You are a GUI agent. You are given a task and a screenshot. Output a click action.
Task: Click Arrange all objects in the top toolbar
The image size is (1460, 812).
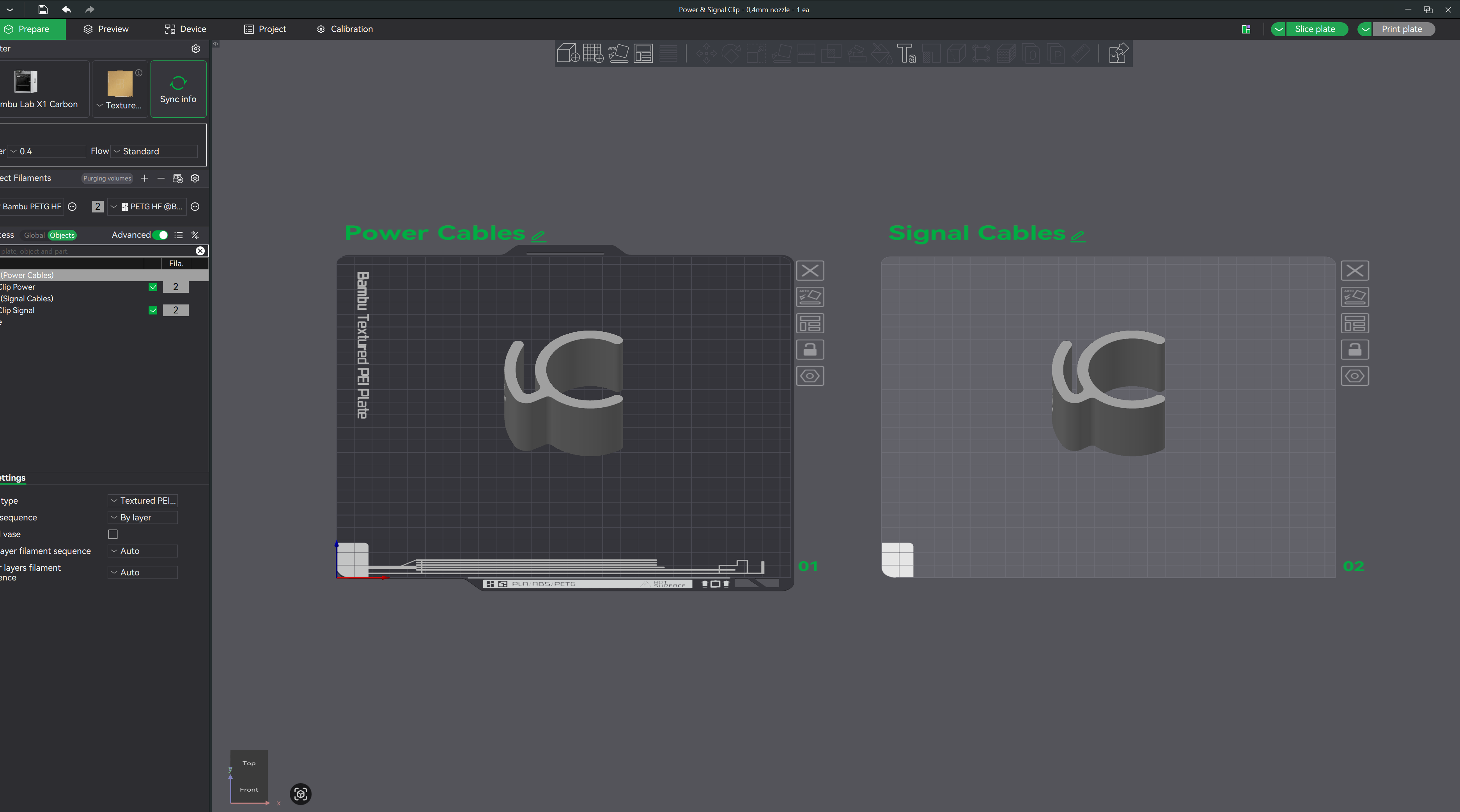pyautogui.click(x=643, y=53)
